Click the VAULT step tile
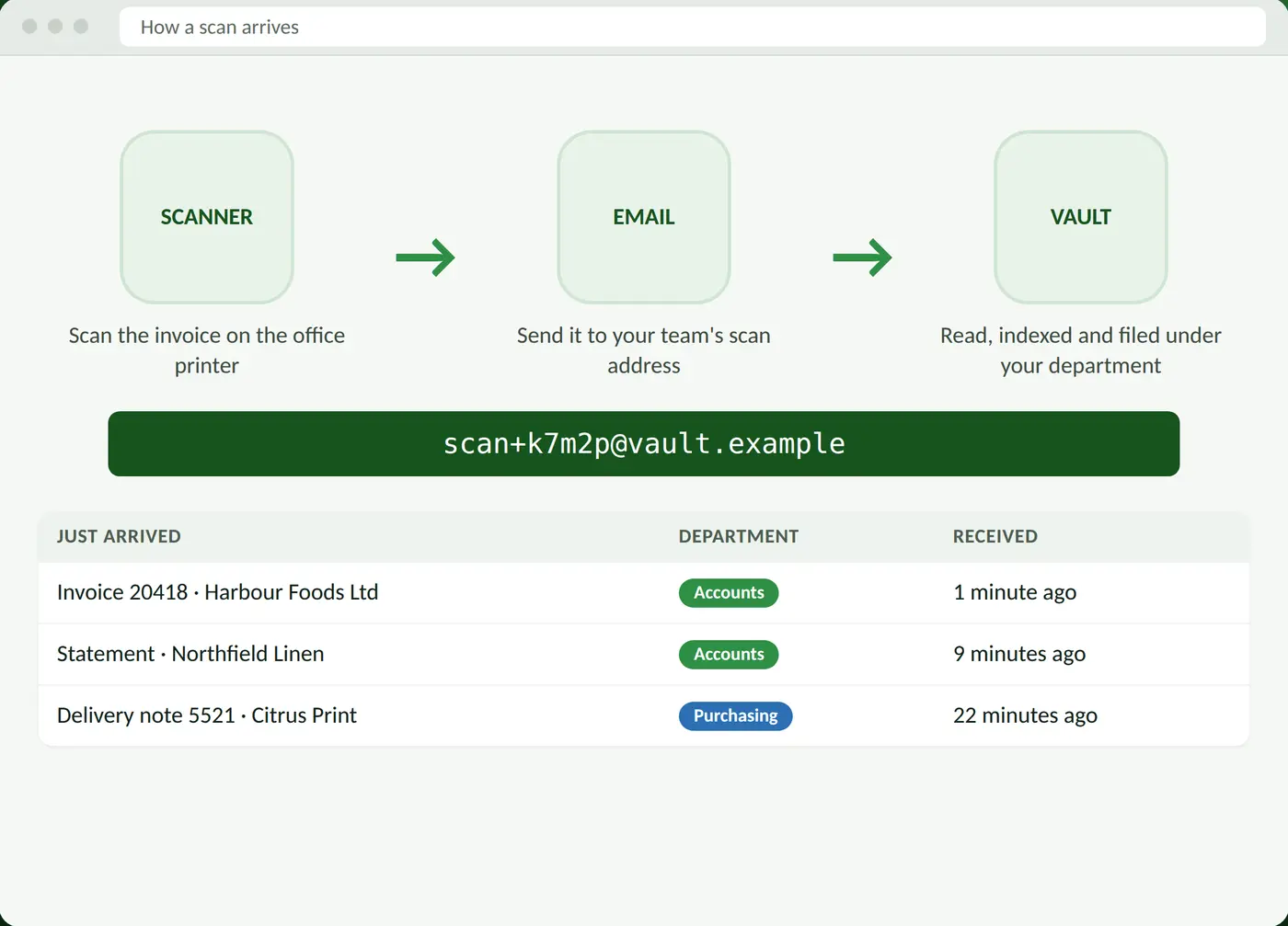1288x926 pixels. 1081,217
